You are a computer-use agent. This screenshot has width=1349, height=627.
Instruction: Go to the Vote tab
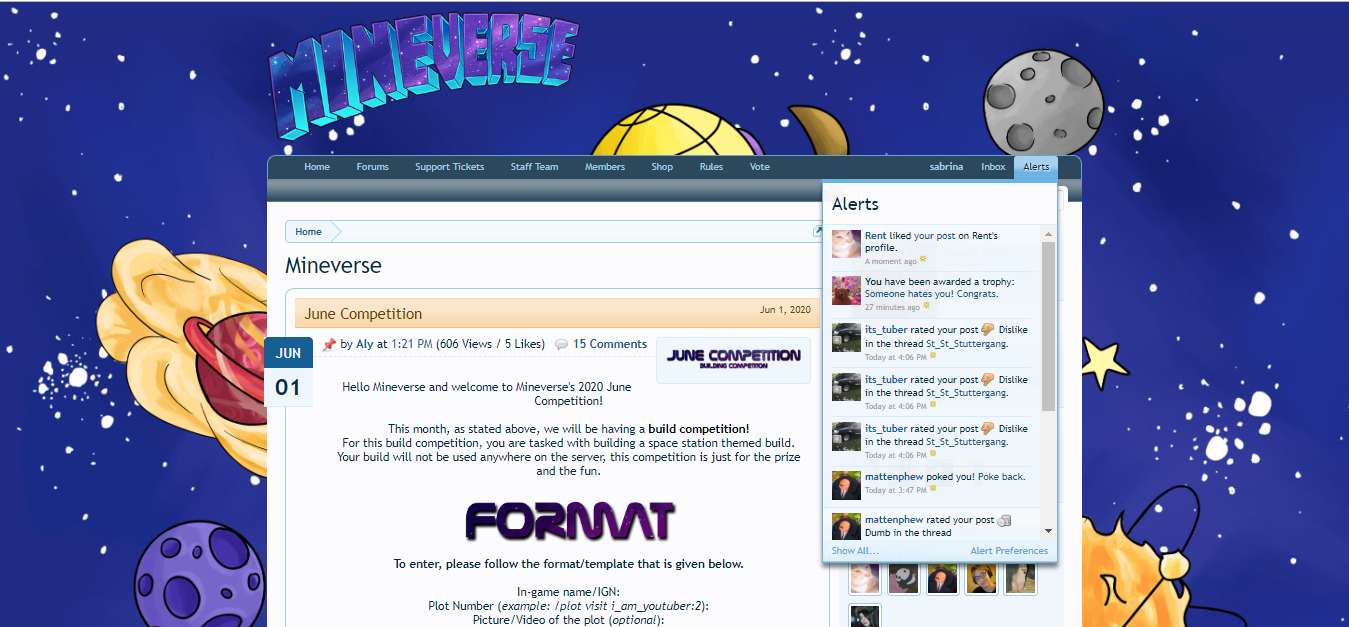click(760, 167)
